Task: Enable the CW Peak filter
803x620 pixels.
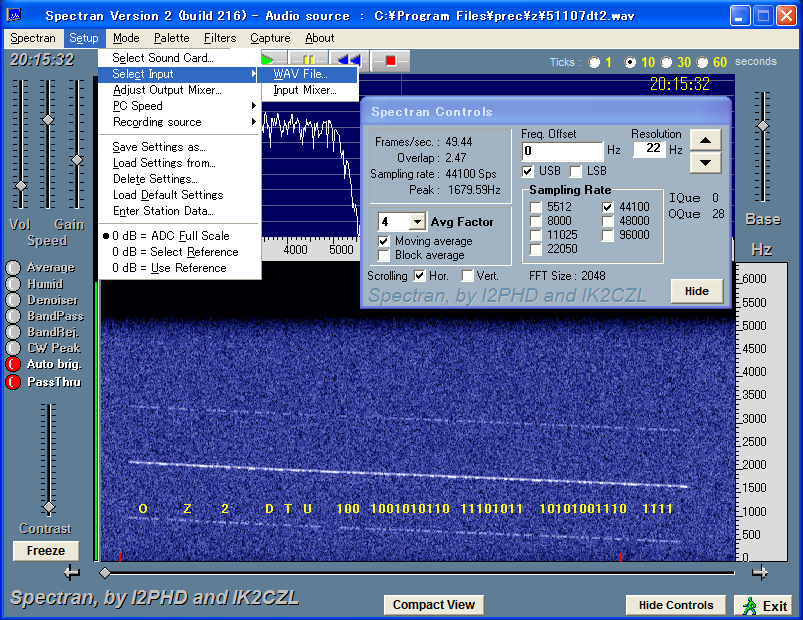Action: click(13, 348)
